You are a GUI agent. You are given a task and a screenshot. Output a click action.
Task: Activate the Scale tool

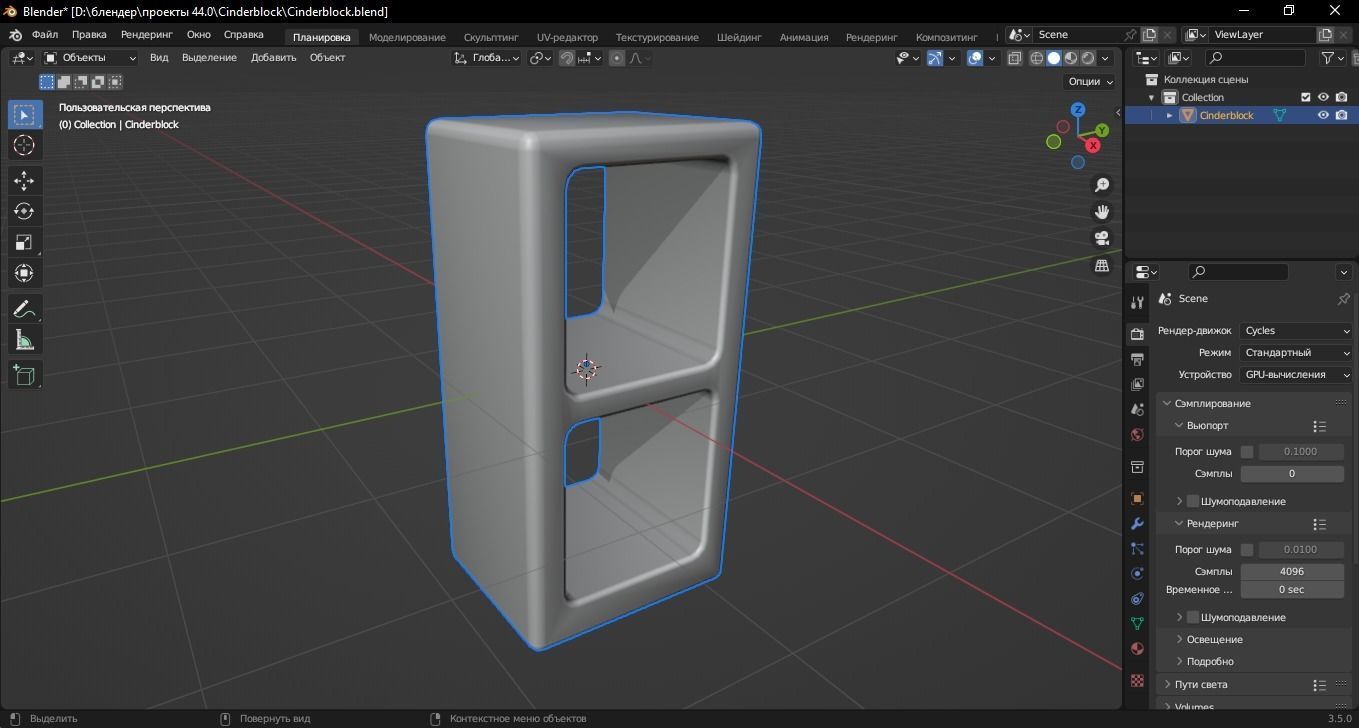pyautogui.click(x=24, y=242)
